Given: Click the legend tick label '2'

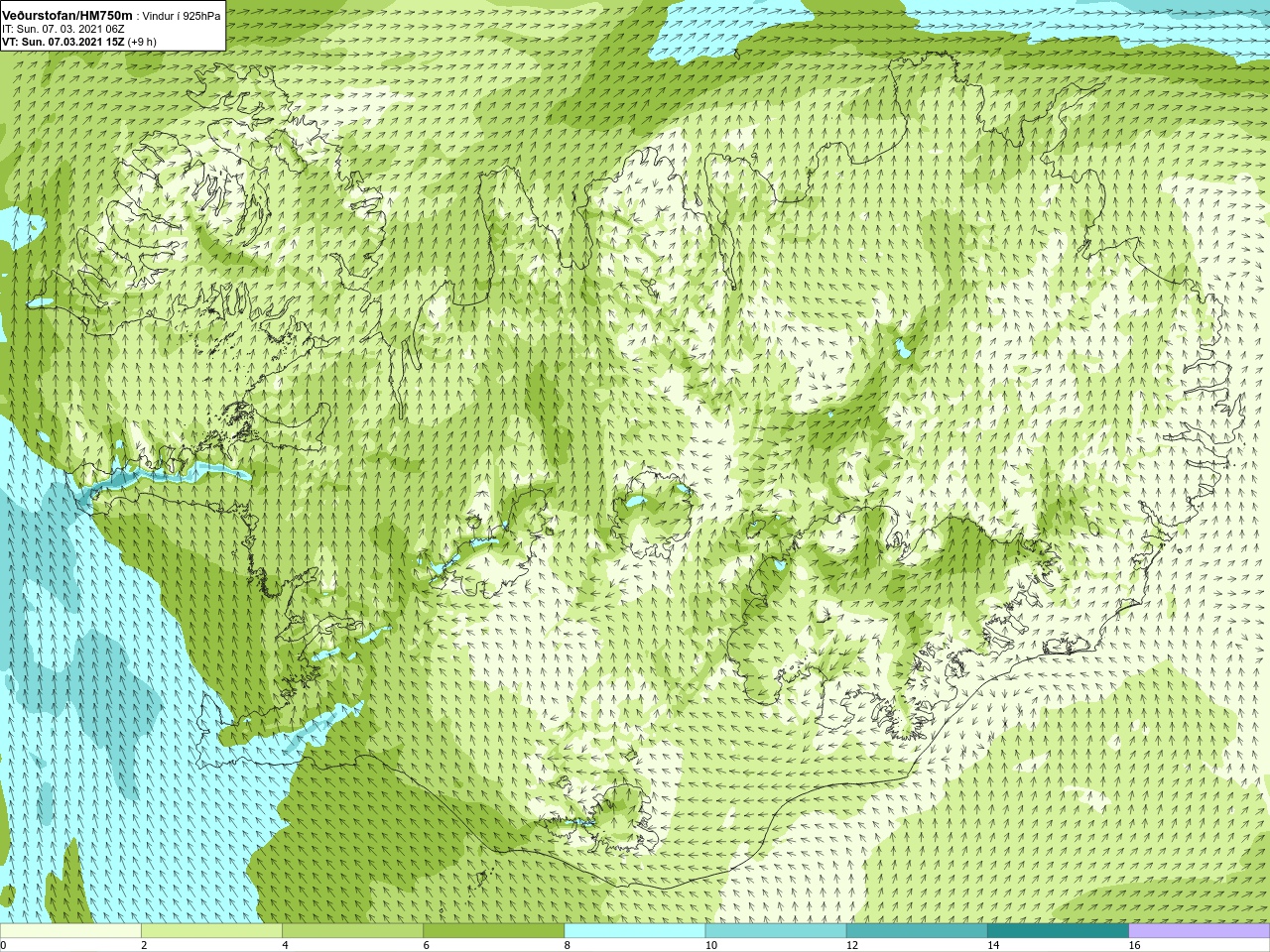Looking at the screenshot, I should (x=144, y=945).
